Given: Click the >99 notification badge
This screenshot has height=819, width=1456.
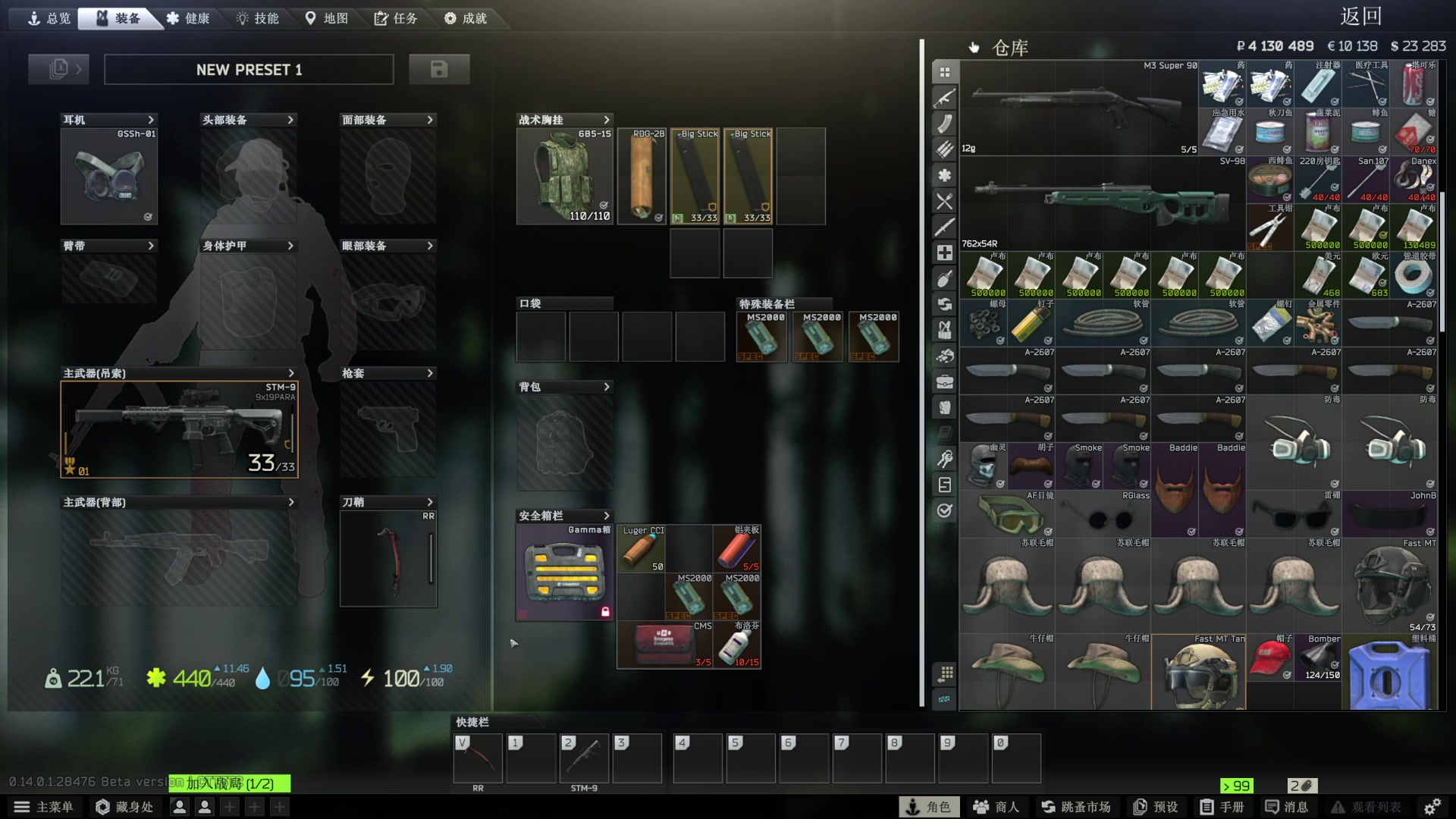Looking at the screenshot, I should 1237,786.
